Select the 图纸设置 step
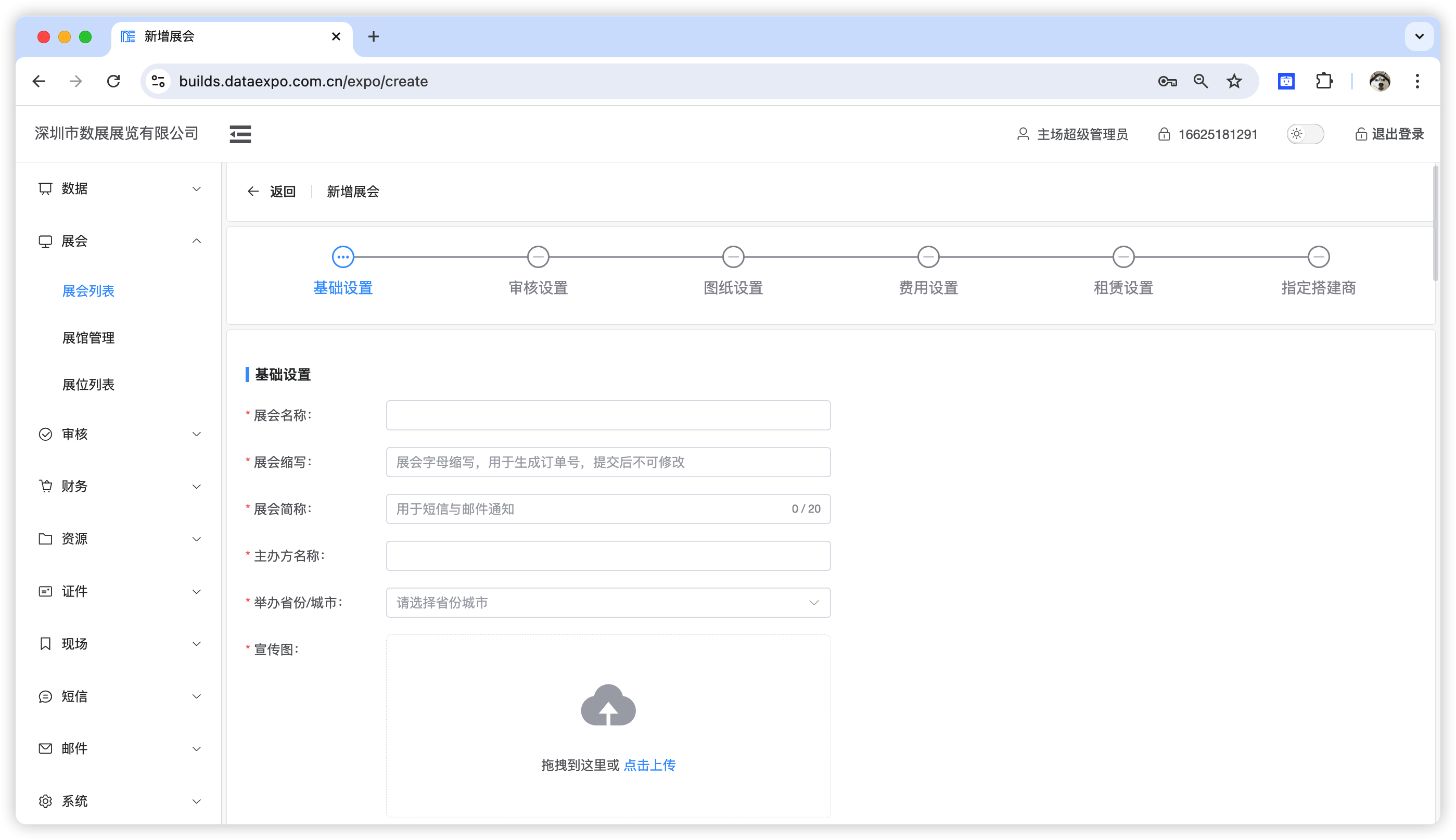 pos(733,272)
